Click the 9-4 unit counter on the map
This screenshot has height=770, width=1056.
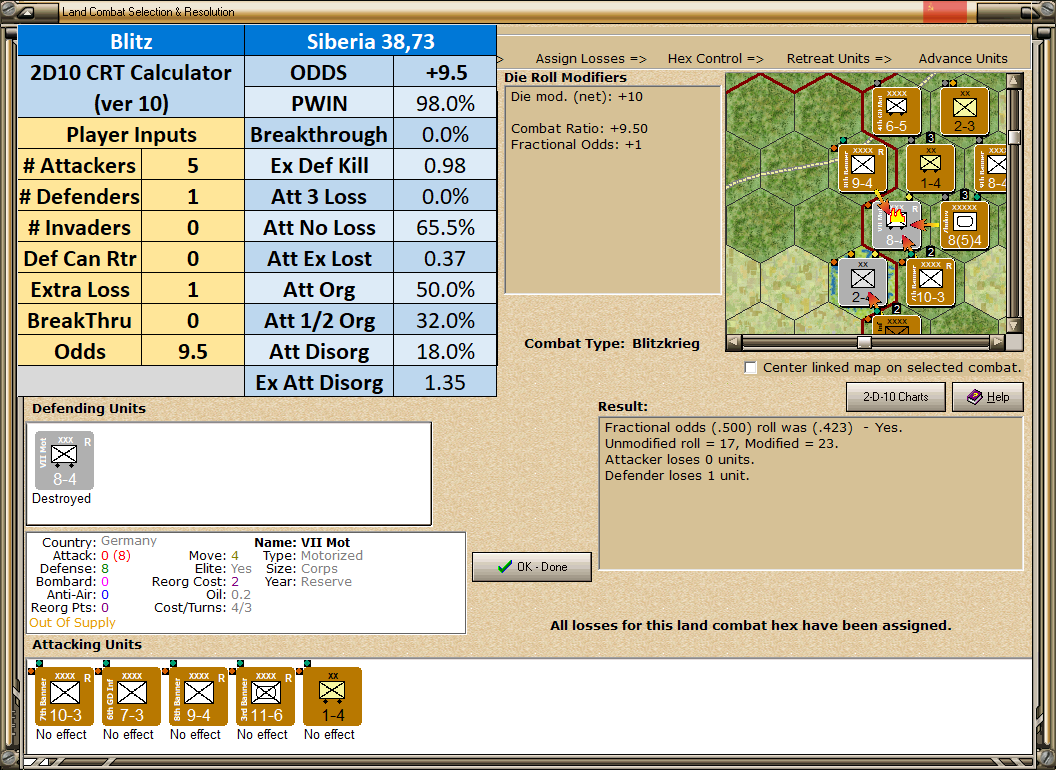[x=862, y=168]
